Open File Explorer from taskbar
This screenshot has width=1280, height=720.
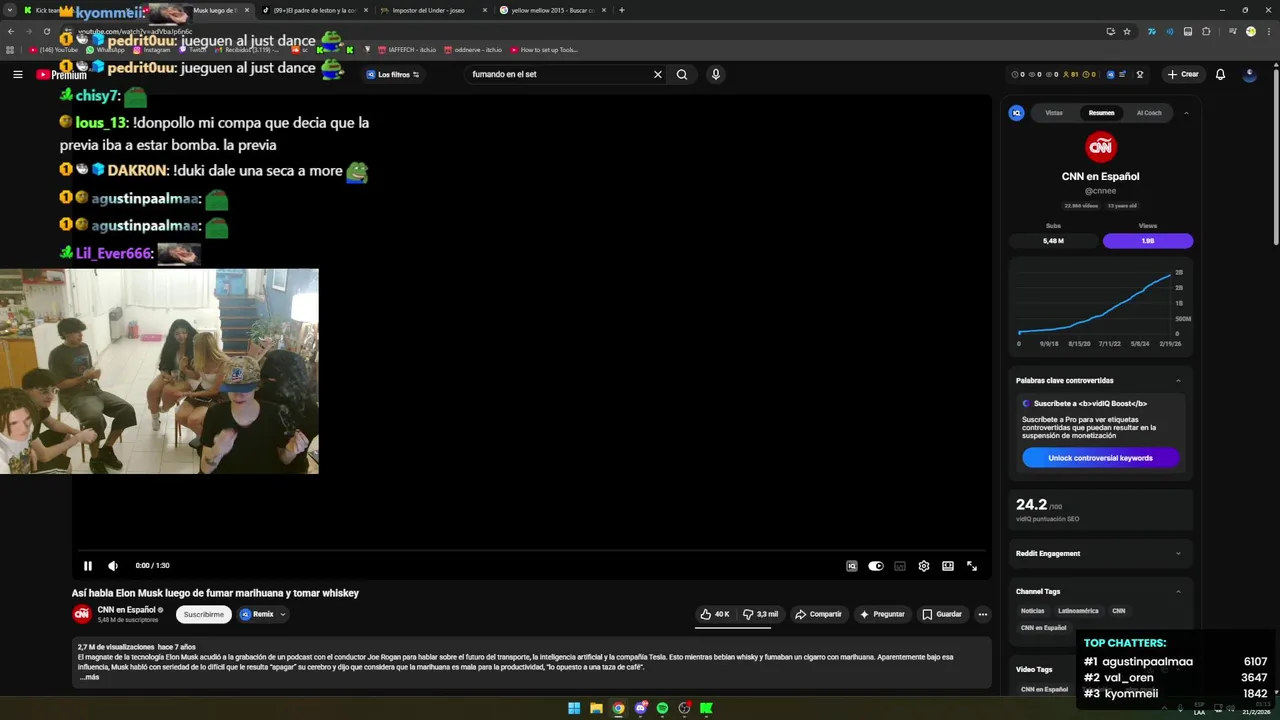(596, 708)
